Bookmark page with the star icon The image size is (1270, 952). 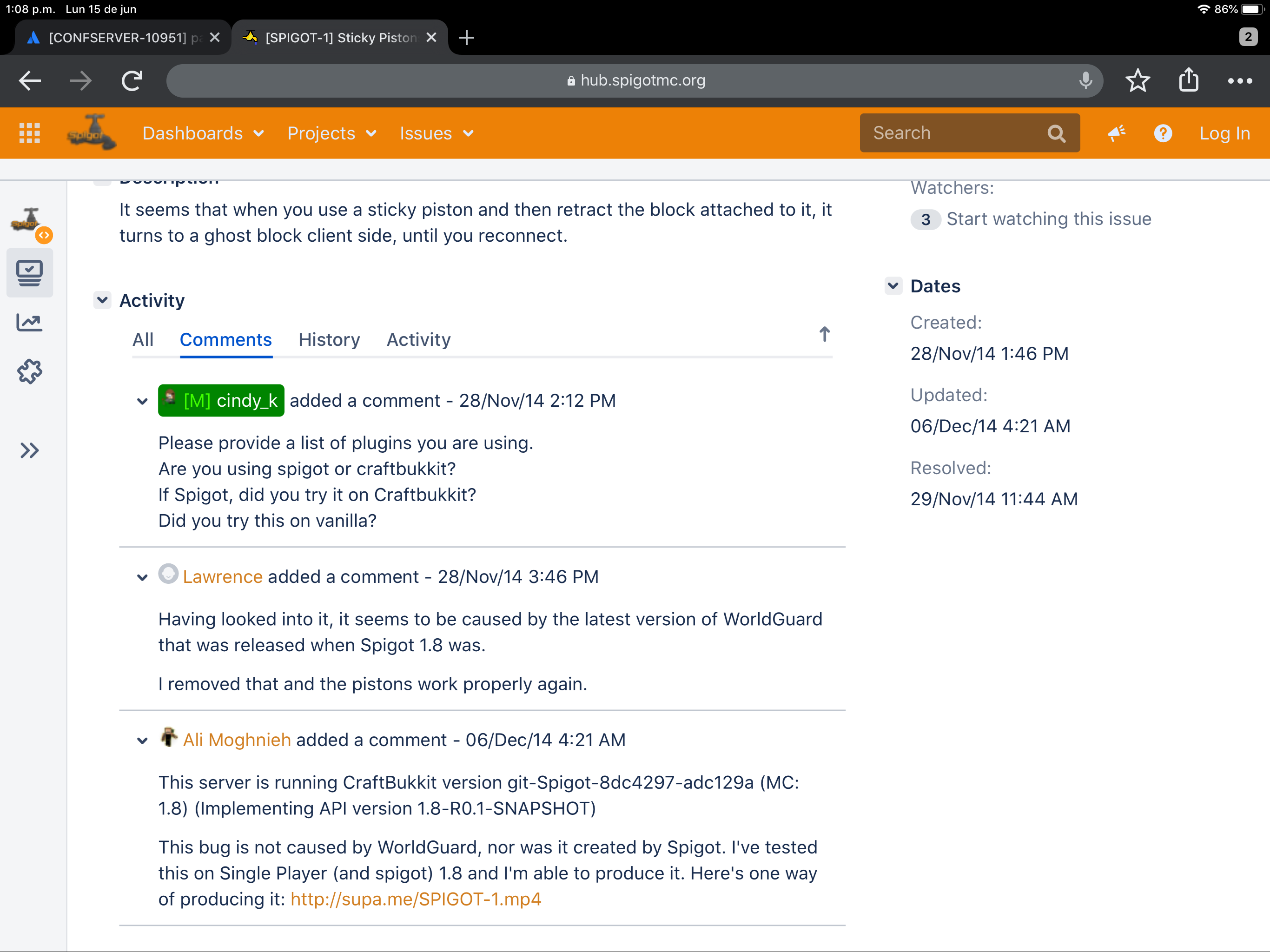[1138, 81]
